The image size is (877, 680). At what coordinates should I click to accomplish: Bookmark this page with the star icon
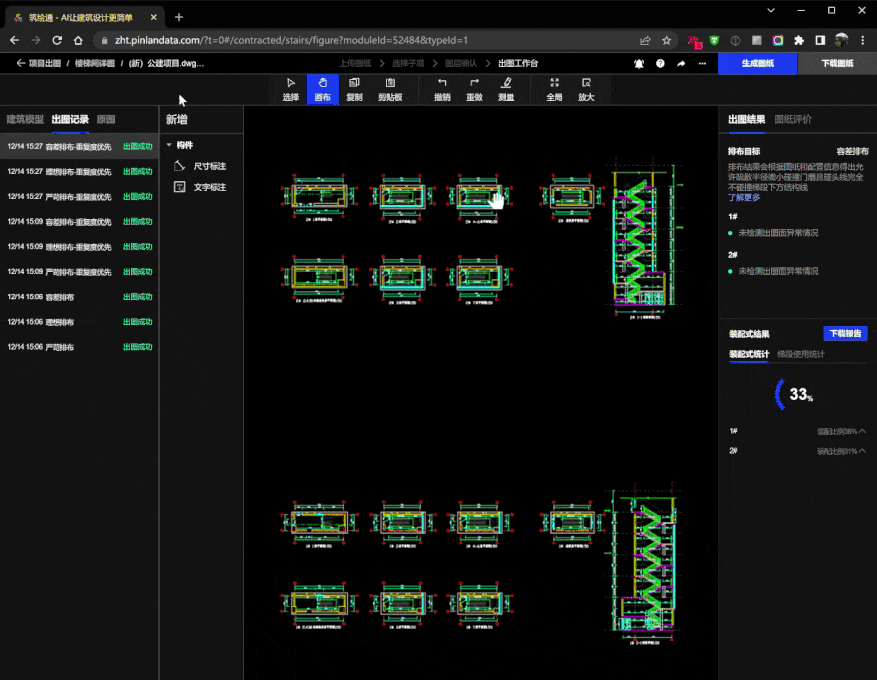(x=666, y=40)
